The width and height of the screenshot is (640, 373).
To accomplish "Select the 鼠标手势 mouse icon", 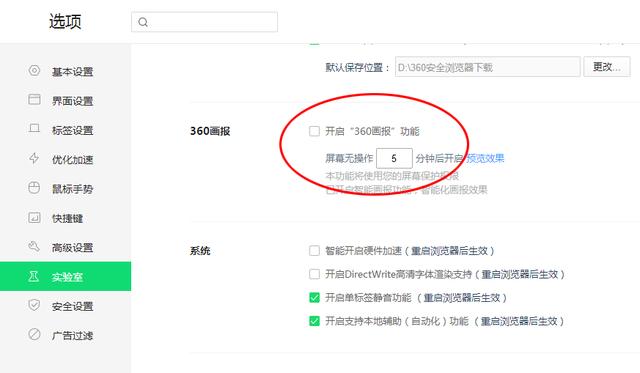I will point(34,188).
